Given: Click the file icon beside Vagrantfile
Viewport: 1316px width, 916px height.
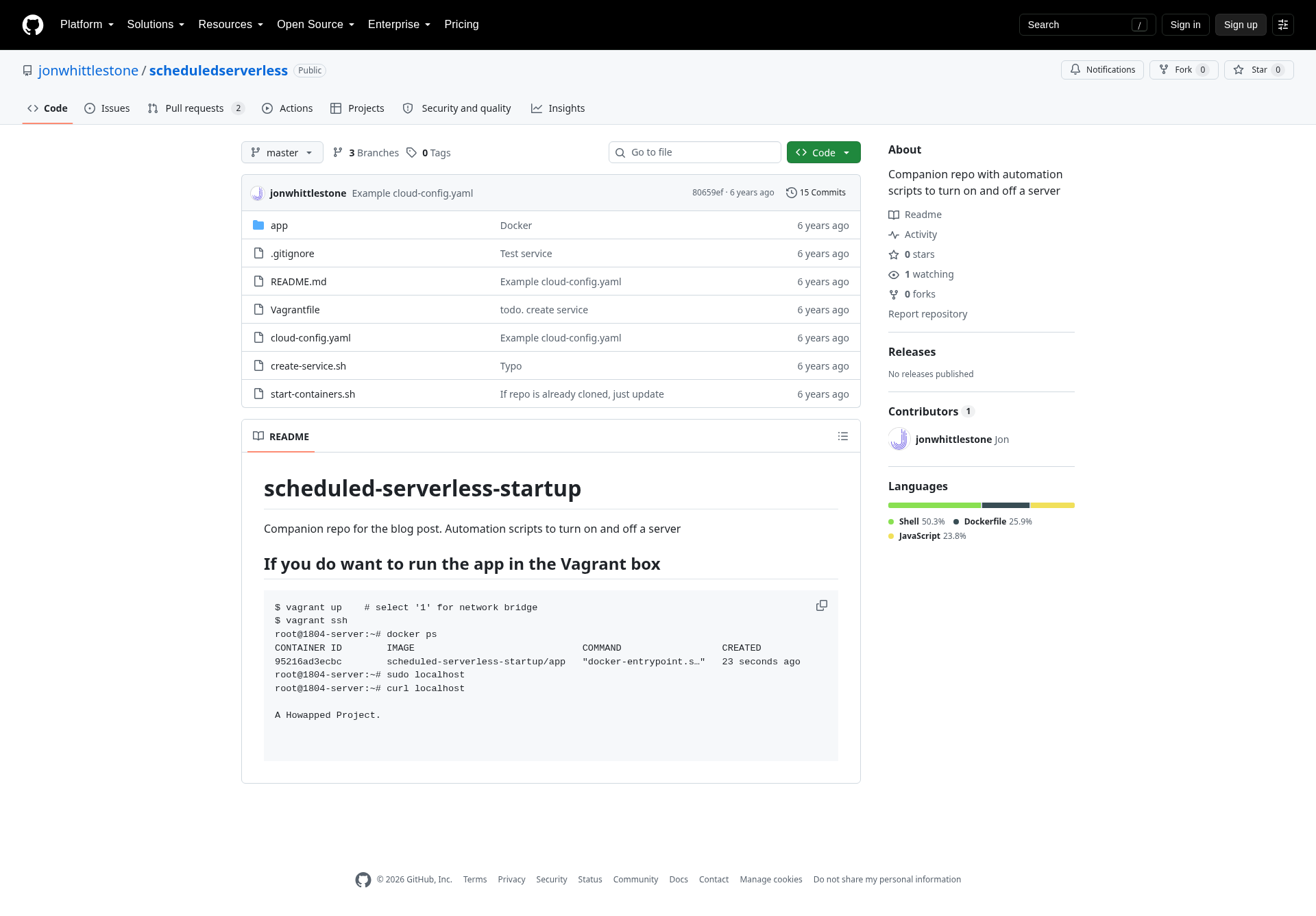Looking at the screenshot, I should pyautogui.click(x=258, y=309).
